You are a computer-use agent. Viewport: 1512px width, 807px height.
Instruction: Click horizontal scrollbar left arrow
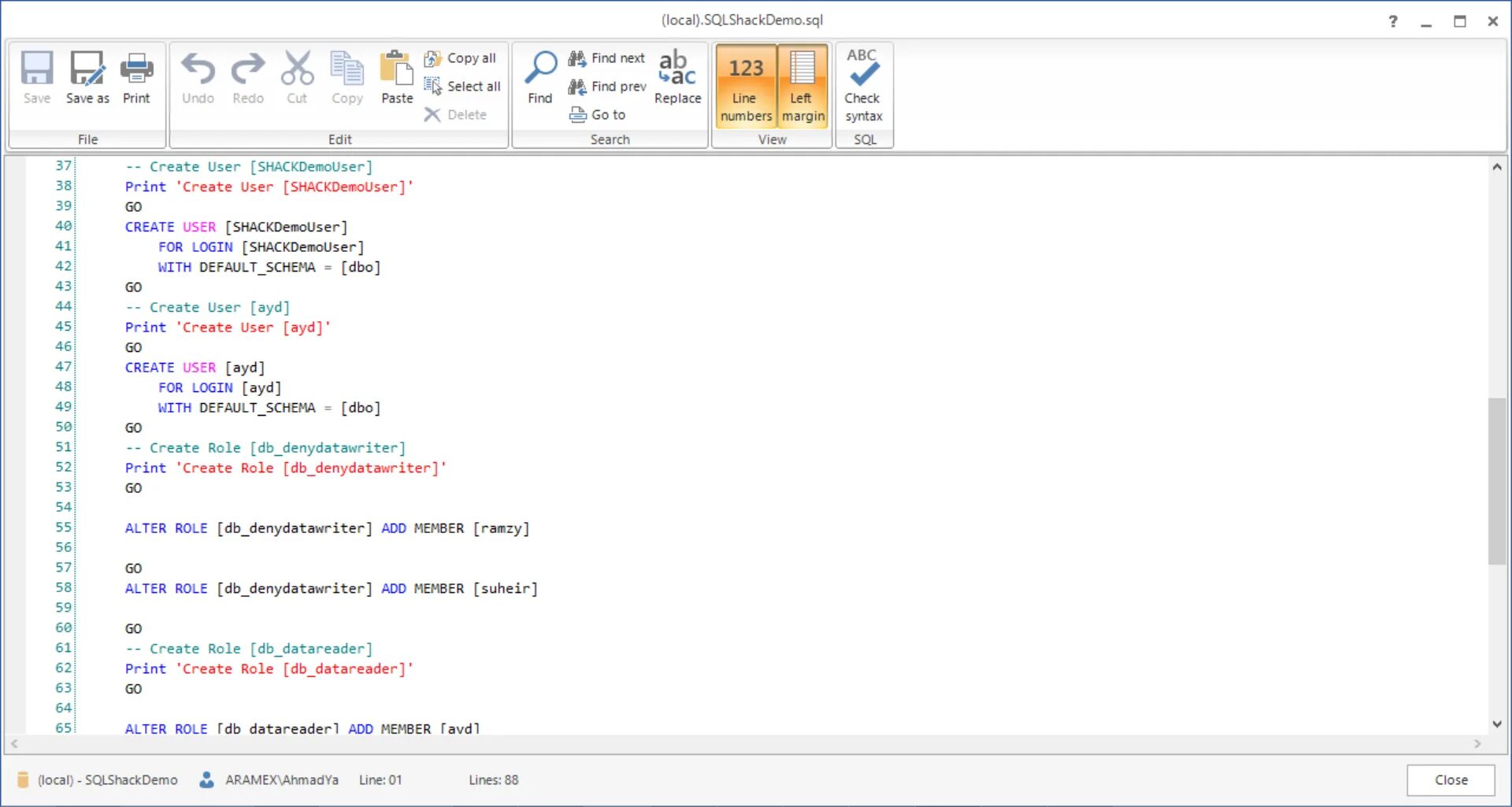[14, 744]
